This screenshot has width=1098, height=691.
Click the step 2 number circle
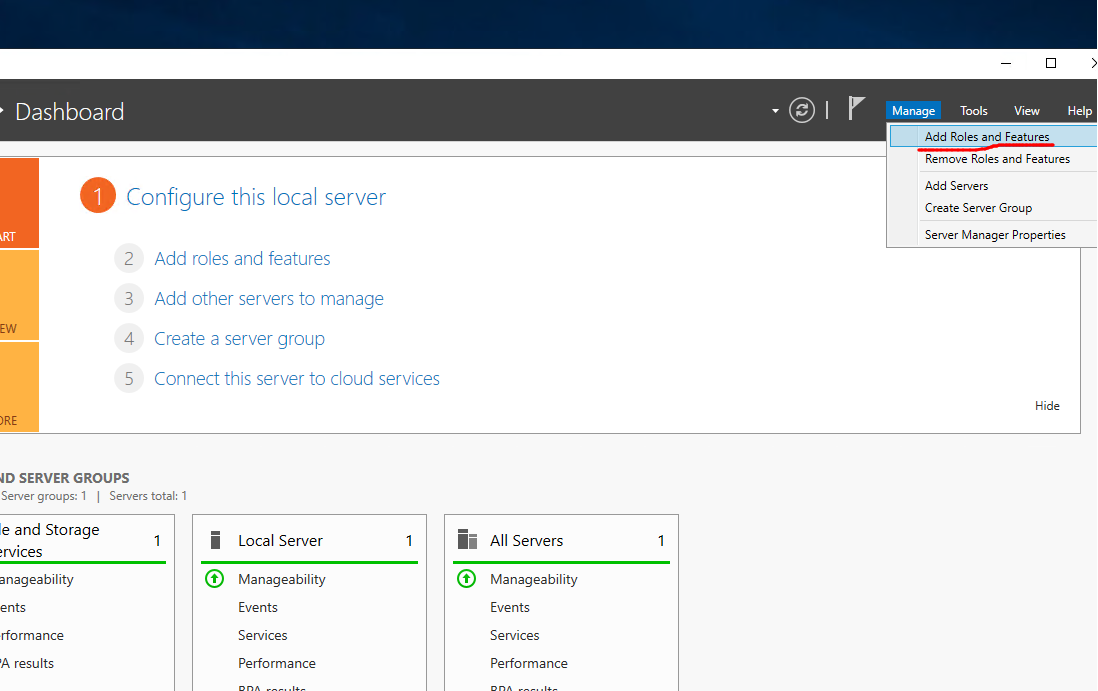click(x=129, y=258)
